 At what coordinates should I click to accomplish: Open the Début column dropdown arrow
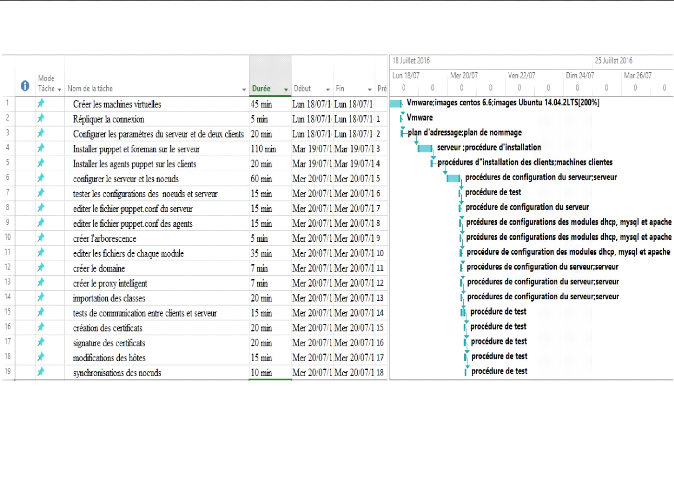[327, 89]
